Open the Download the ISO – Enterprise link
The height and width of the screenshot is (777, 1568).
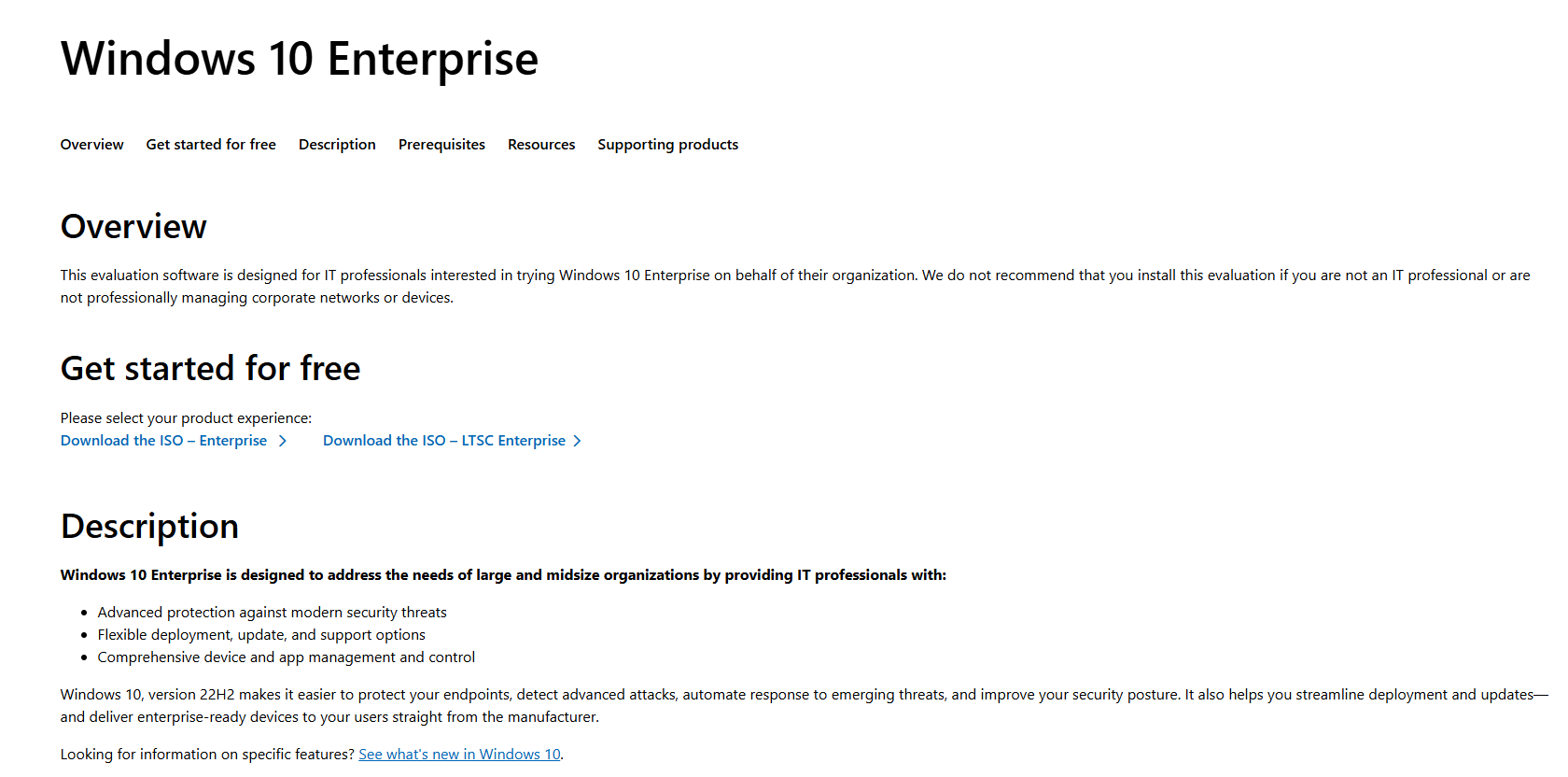163,441
